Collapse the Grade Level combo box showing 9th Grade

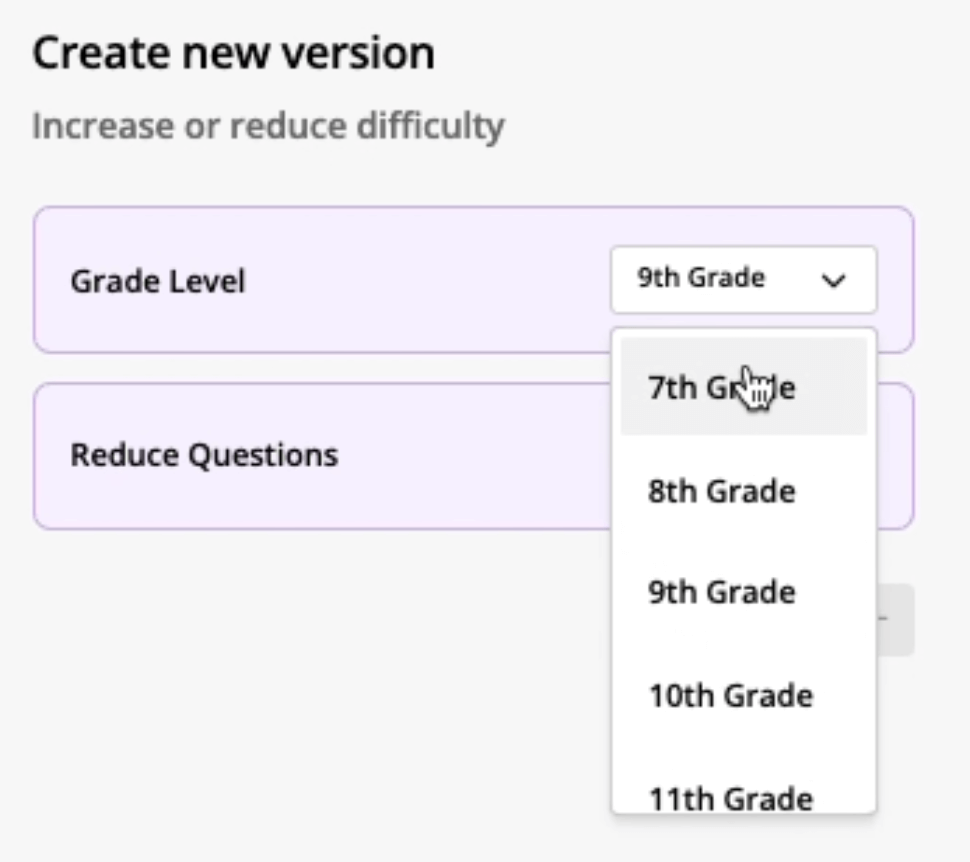tap(743, 280)
